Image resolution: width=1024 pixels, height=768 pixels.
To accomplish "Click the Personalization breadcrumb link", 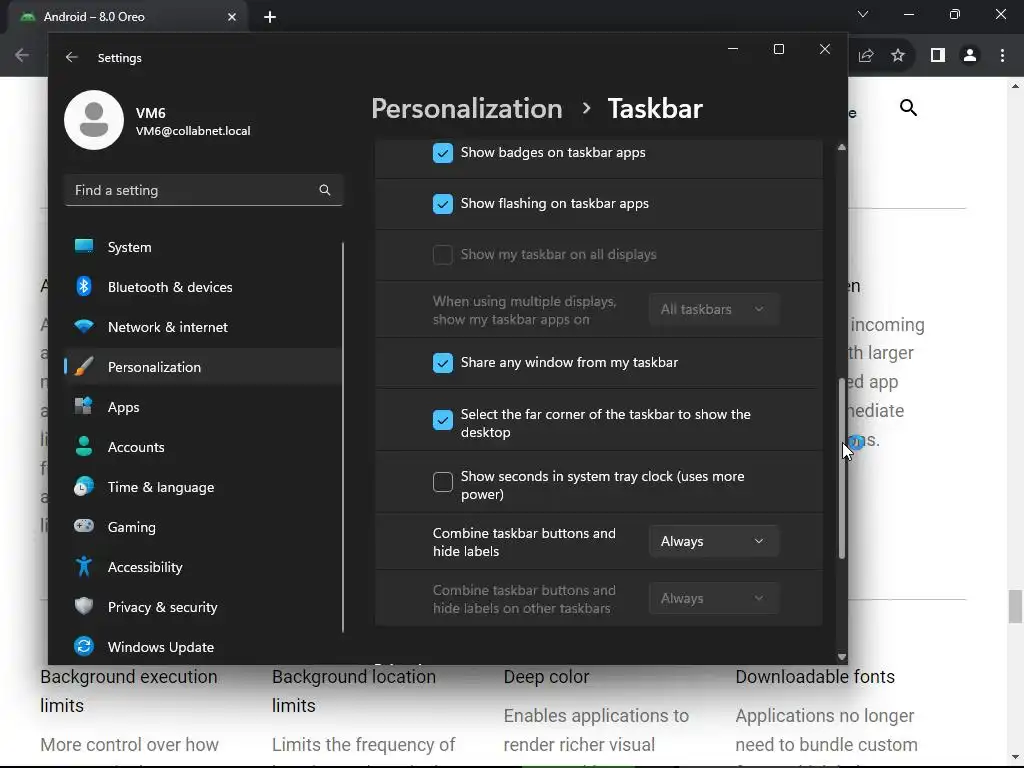I will tap(466, 108).
